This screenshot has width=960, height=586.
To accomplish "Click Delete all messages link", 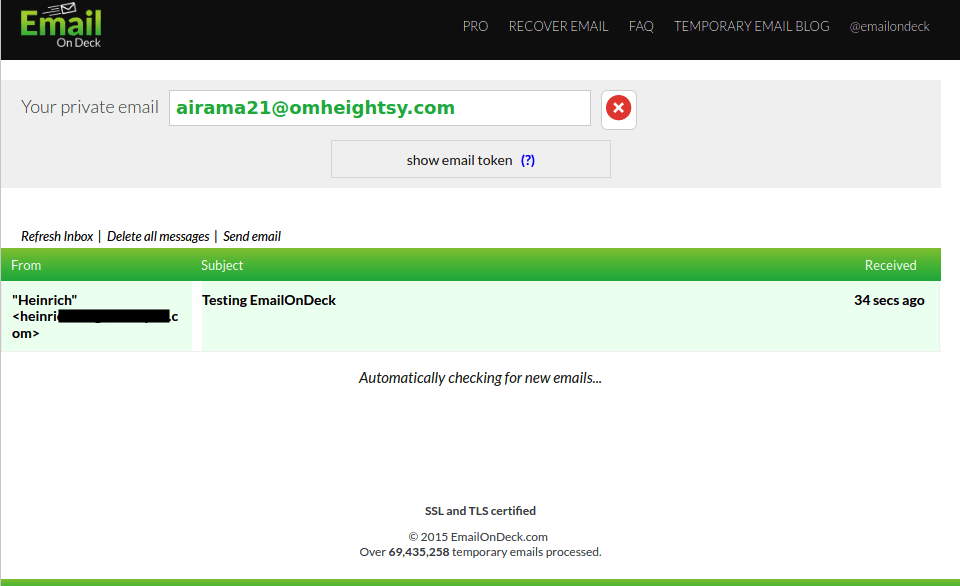I will (x=158, y=236).
